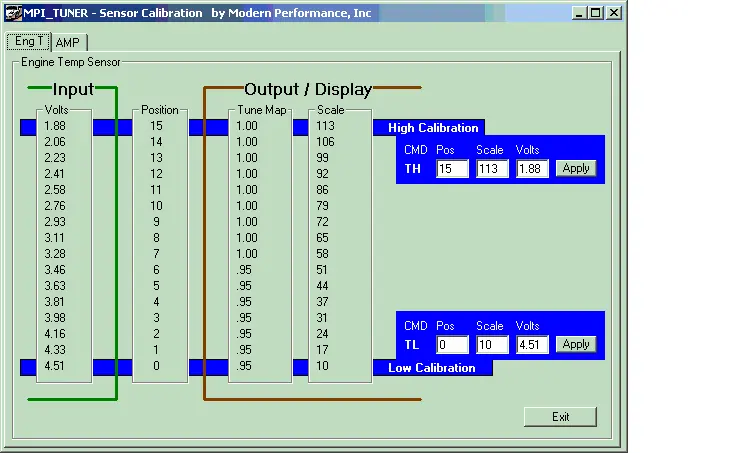The image size is (730, 453).
Task: Click the Exit button
Action: (x=560, y=417)
